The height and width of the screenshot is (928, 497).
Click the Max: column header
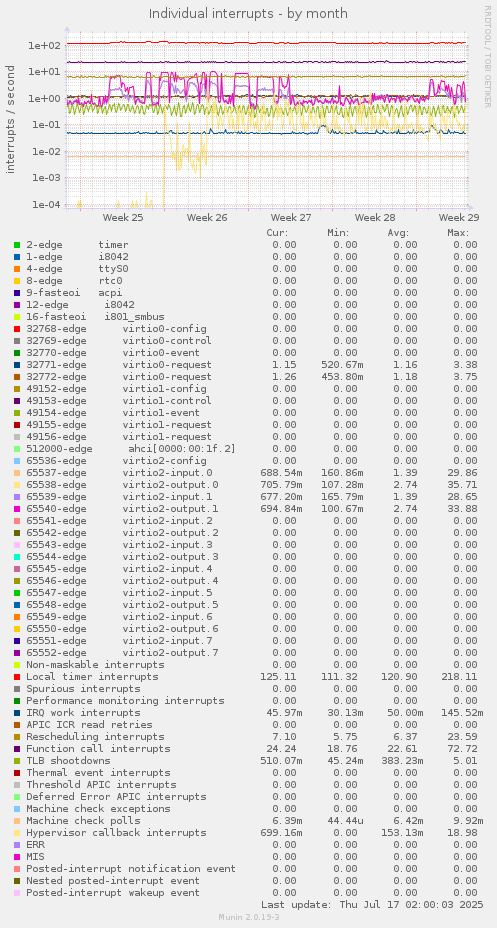click(x=459, y=233)
